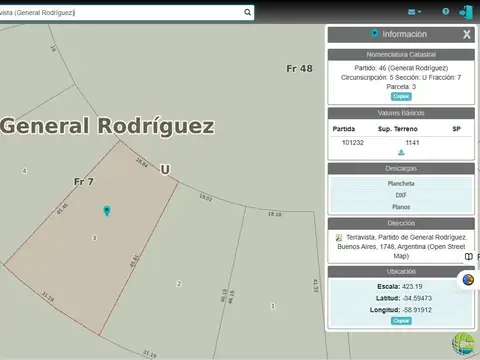
Task: Click the Partida column header
Action: tap(344, 129)
